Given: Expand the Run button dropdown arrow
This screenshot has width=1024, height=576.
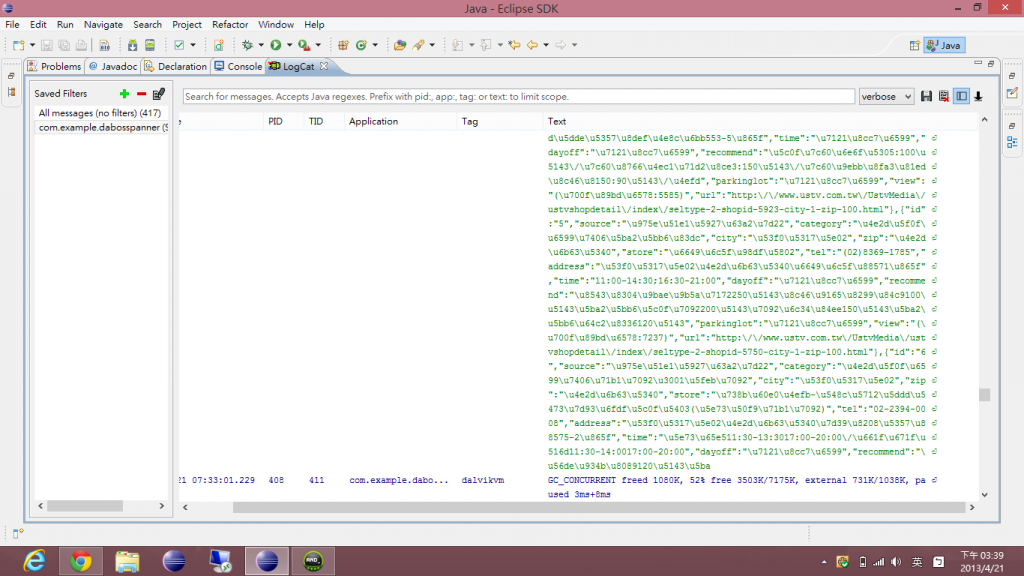Looking at the screenshot, I should [x=289, y=45].
